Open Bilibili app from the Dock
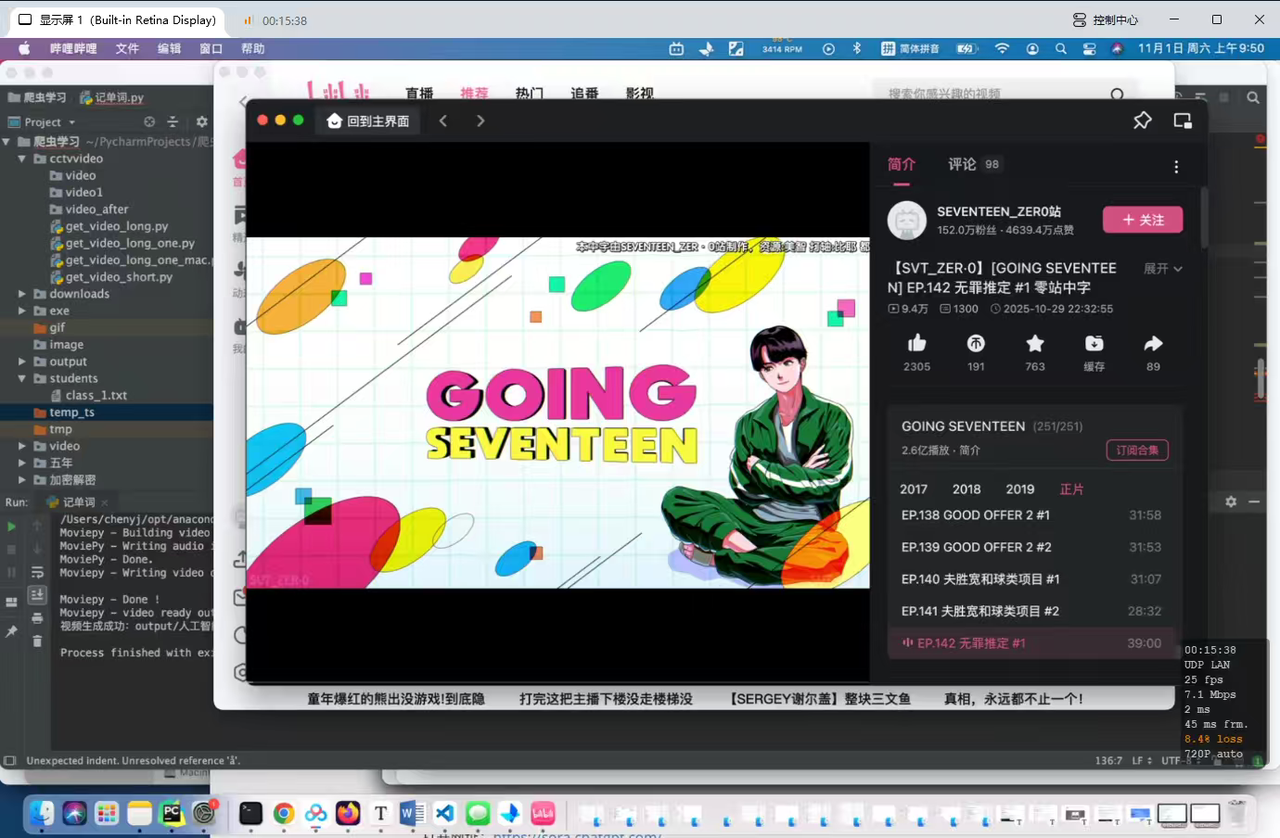Viewport: 1280px width, 838px height. pos(542,813)
